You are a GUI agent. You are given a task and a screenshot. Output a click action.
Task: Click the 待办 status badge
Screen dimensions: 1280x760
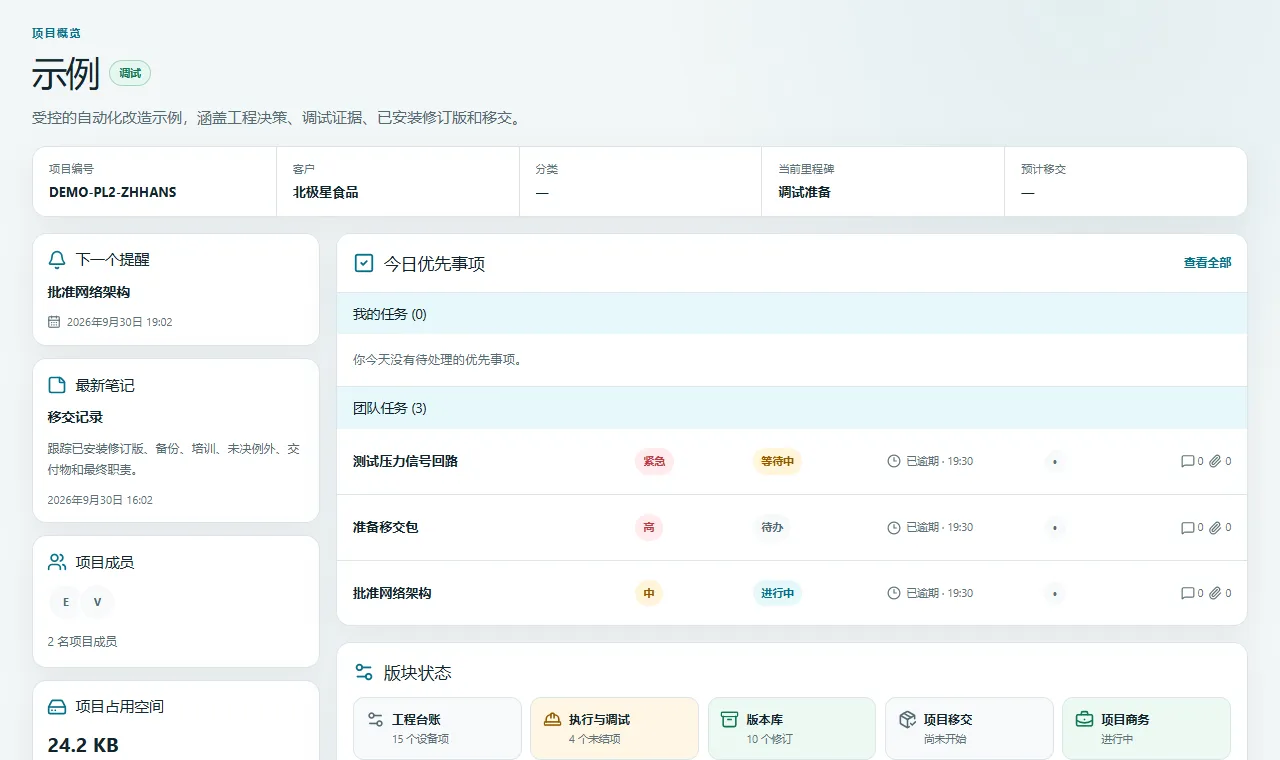point(772,527)
